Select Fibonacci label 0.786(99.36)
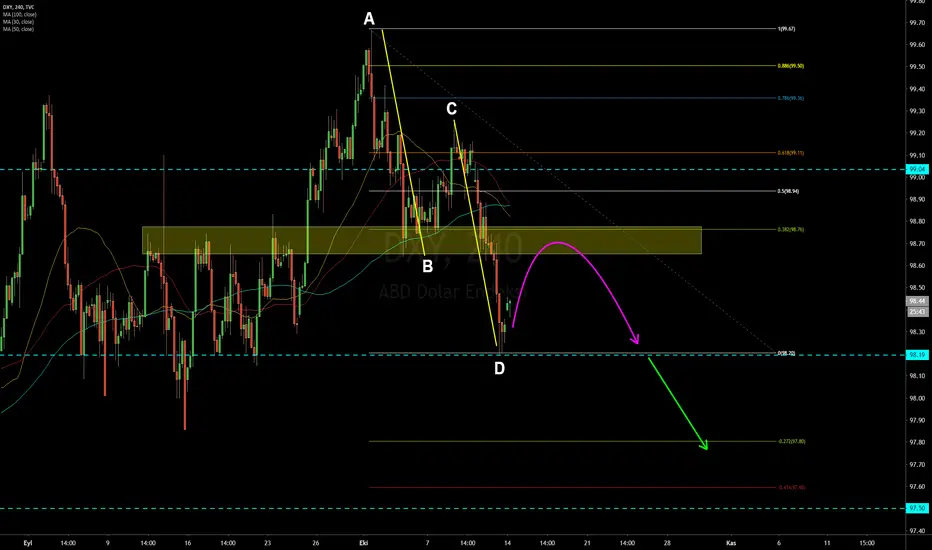This screenshot has width=932, height=550. 791,98
